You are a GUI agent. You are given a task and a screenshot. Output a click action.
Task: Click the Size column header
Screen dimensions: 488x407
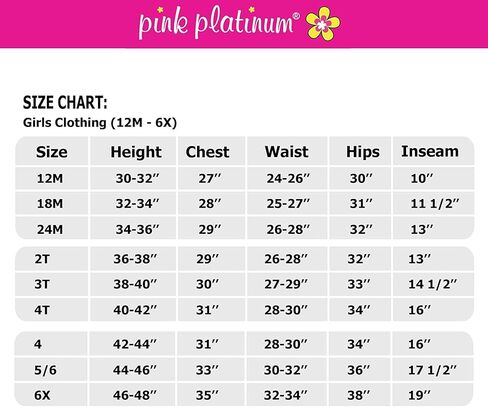tap(52, 152)
